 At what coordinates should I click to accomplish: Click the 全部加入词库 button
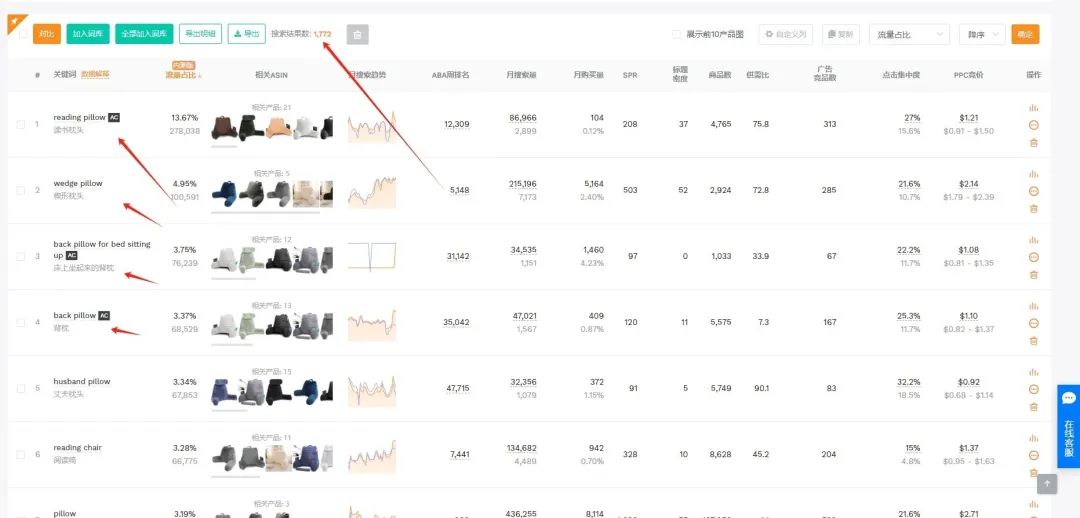tap(144, 34)
